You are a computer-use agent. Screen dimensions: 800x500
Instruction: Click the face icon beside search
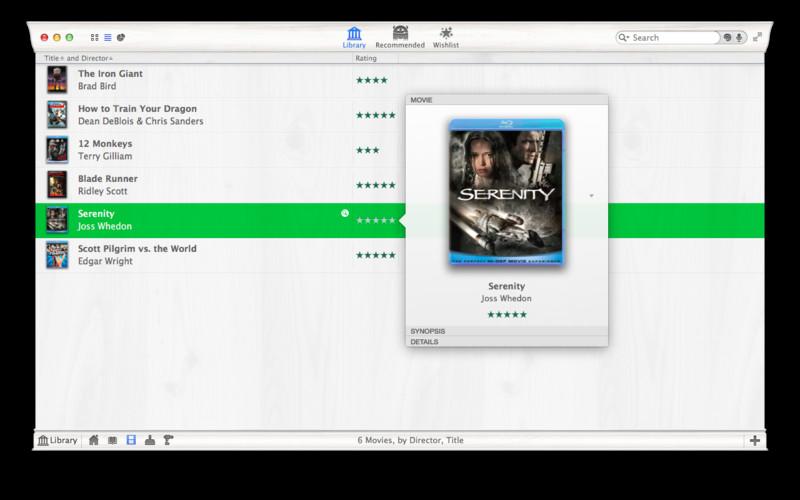tap(728, 37)
